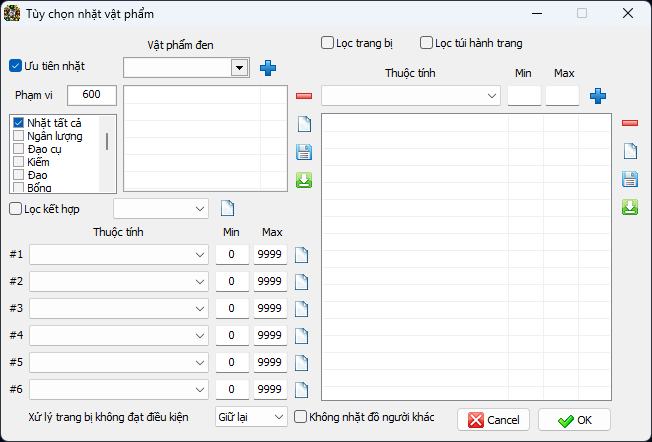The width and height of the screenshot is (652, 442).
Task: Click the blue plus beside Vật phẩm đen
Action: [267, 68]
